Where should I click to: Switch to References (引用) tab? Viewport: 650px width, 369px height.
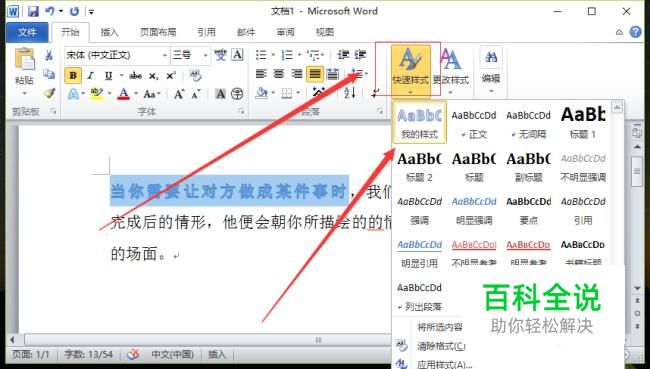(206, 32)
